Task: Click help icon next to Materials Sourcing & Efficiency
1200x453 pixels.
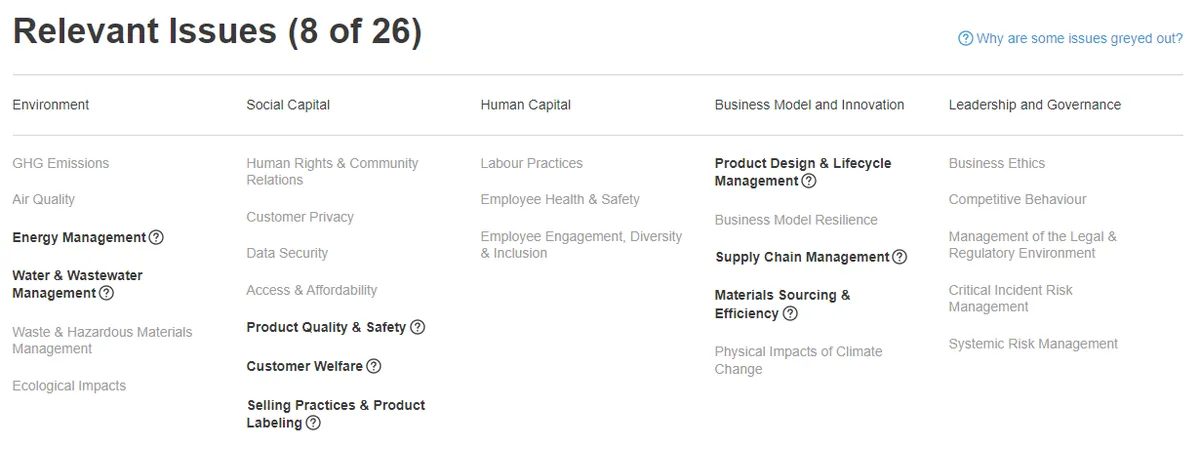Action: point(790,314)
